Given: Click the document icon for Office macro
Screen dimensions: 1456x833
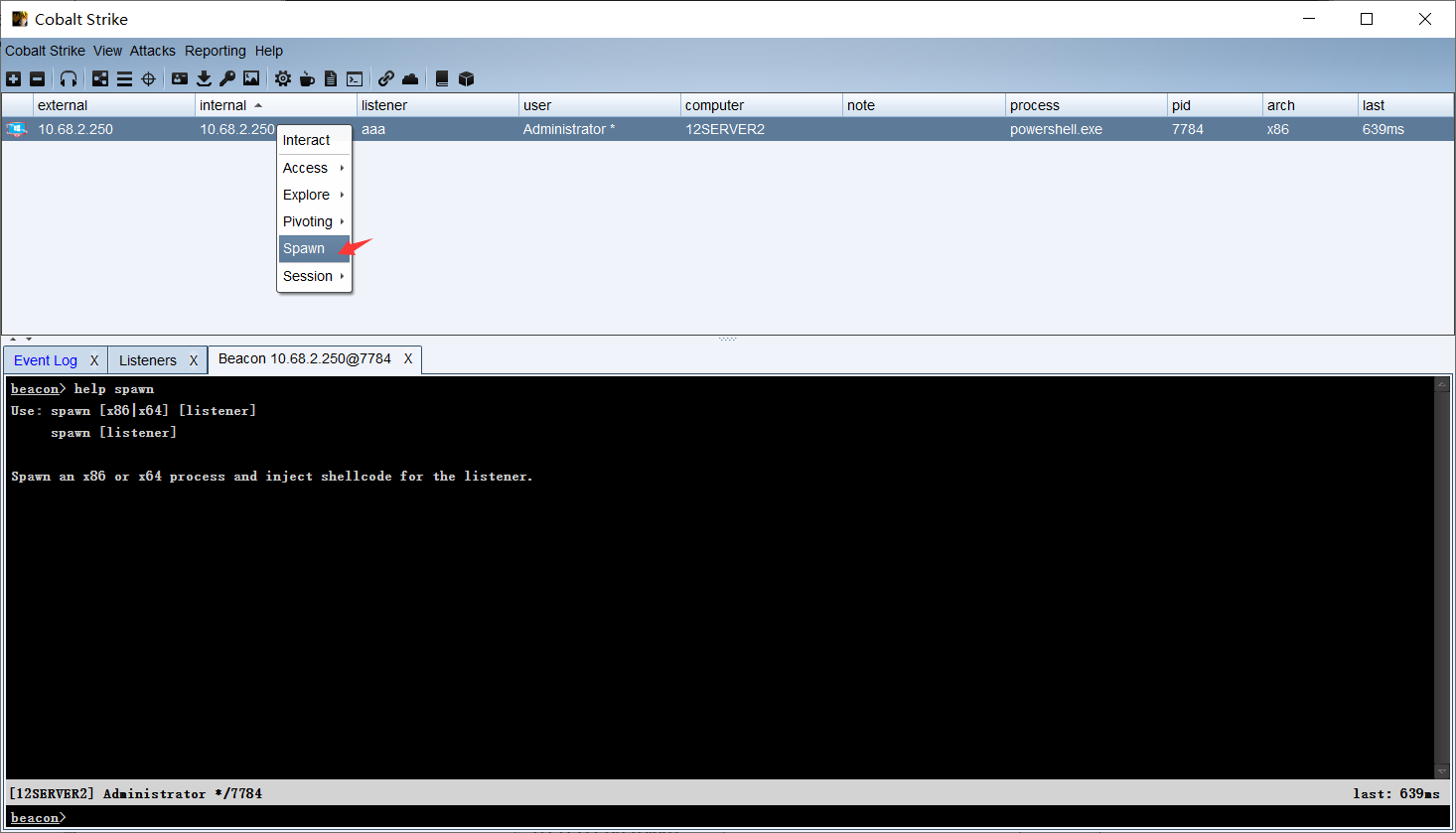Looking at the screenshot, I should pyautogui.click(x=331, y=78).
